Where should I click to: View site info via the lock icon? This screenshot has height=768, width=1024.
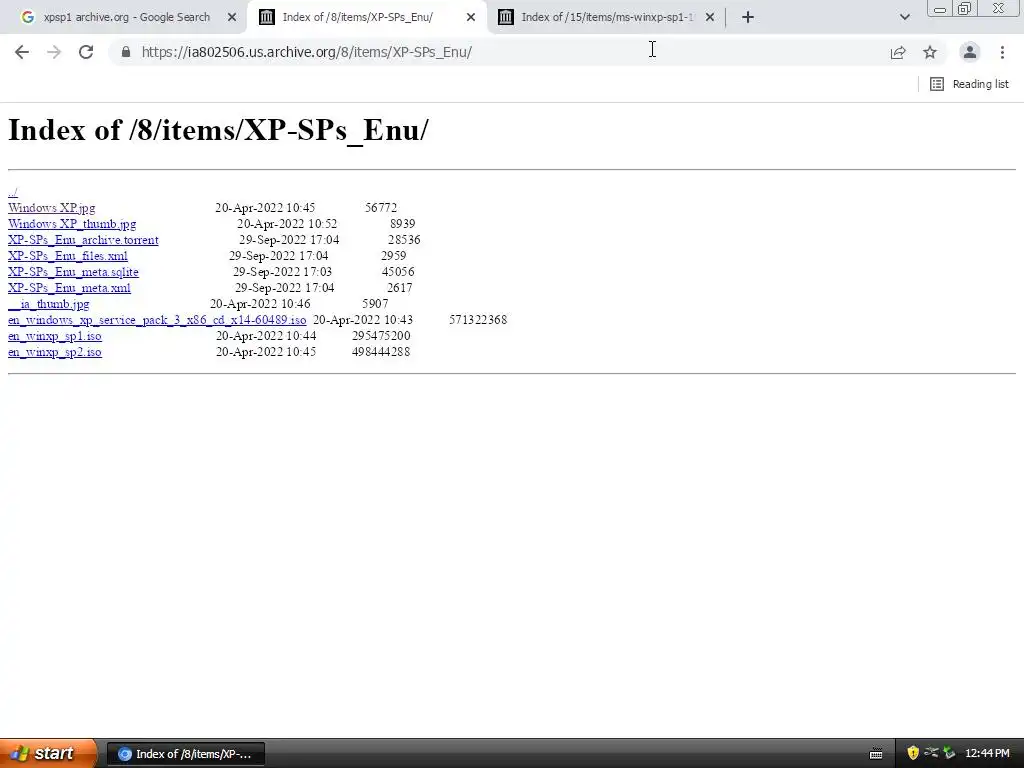click(126, 52)
